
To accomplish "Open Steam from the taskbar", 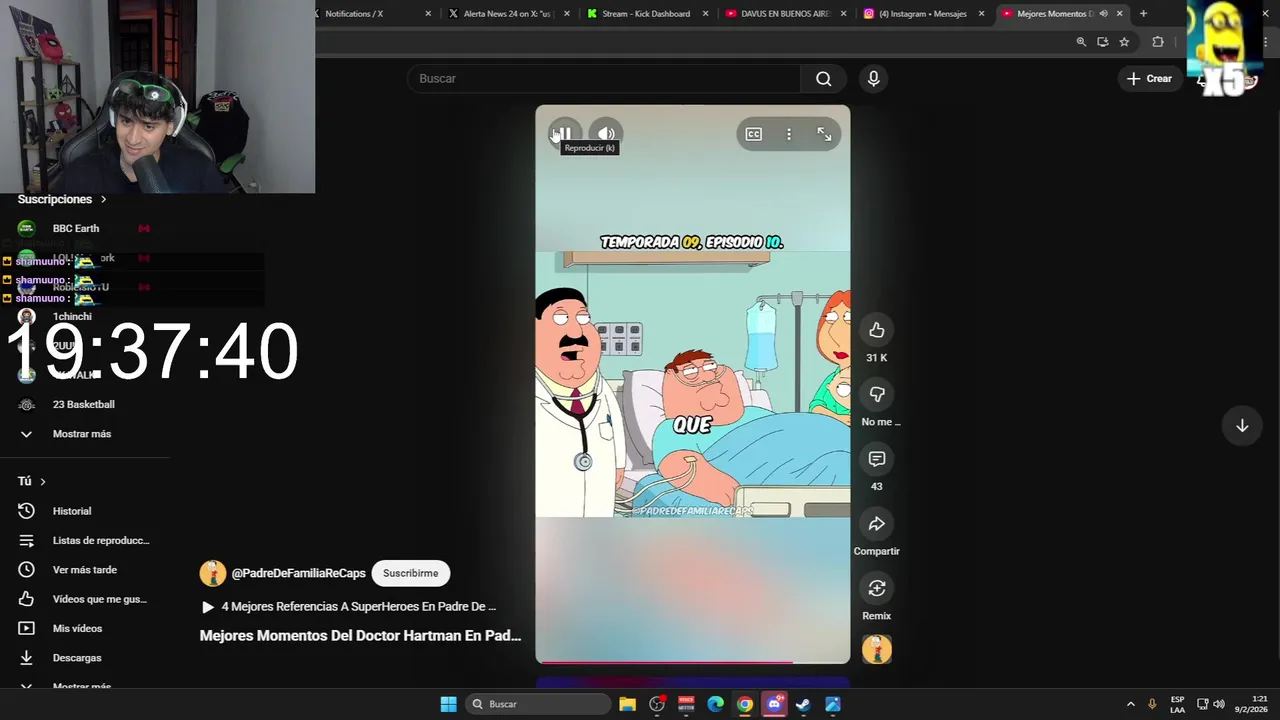I will click(x=803, y=704).
